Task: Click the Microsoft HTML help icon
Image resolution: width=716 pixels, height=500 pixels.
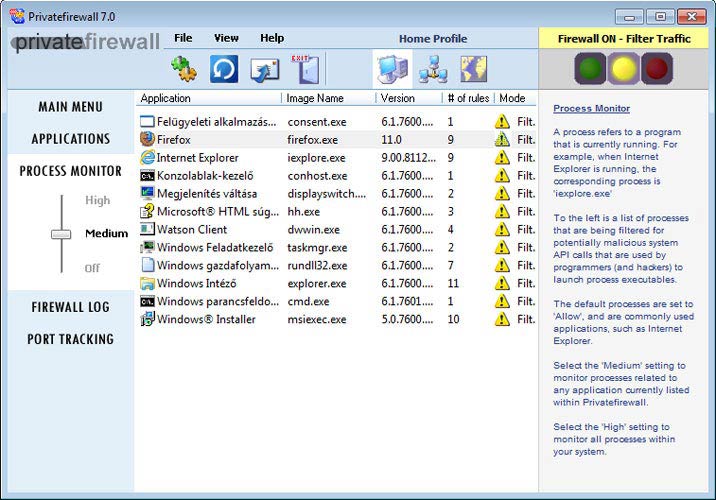Action: pos(147,211)
